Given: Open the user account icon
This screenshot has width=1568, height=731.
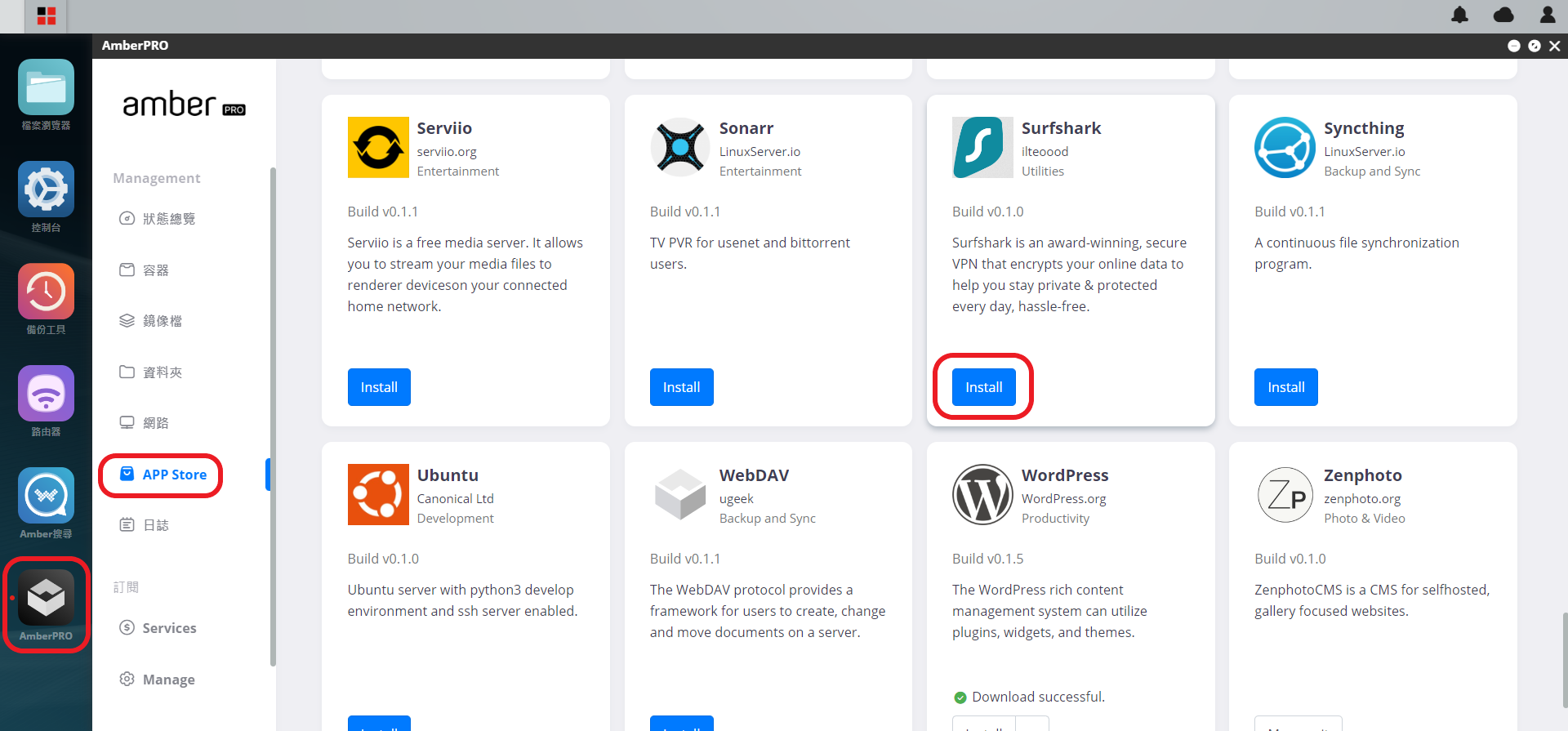Looking at the screenshot, I should tap(1548, 15).
